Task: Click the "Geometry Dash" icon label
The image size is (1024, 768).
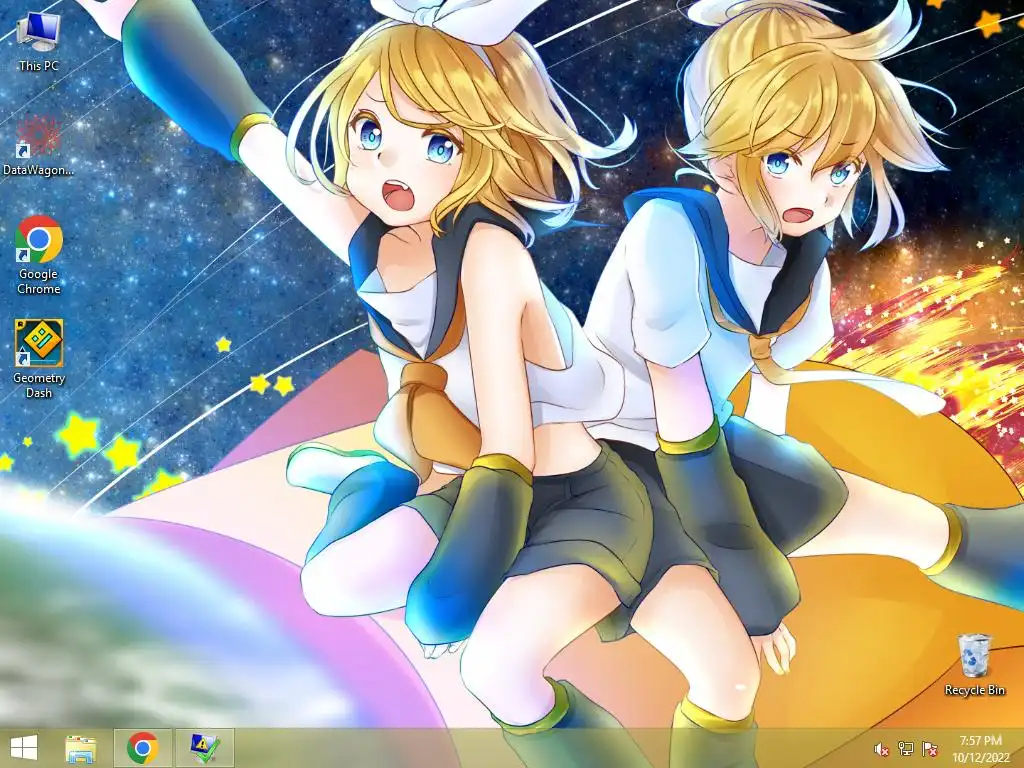Action: [39, 385]
